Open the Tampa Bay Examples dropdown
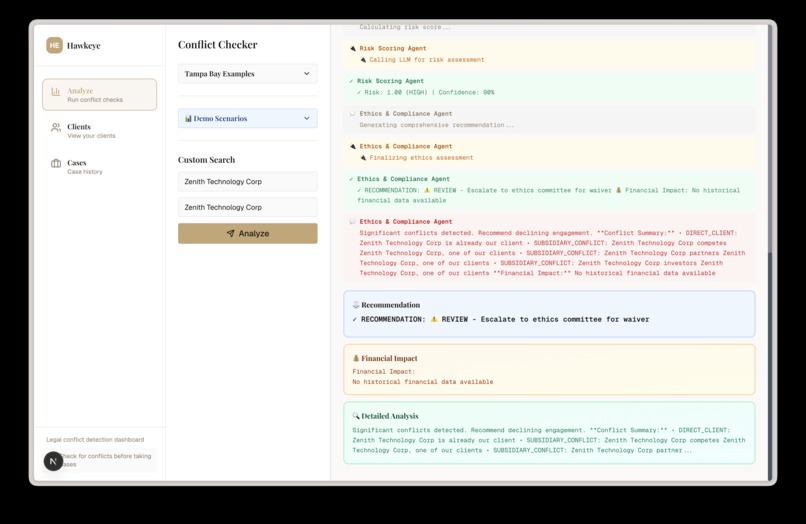 pyautogui.click(x=248, y=74)
